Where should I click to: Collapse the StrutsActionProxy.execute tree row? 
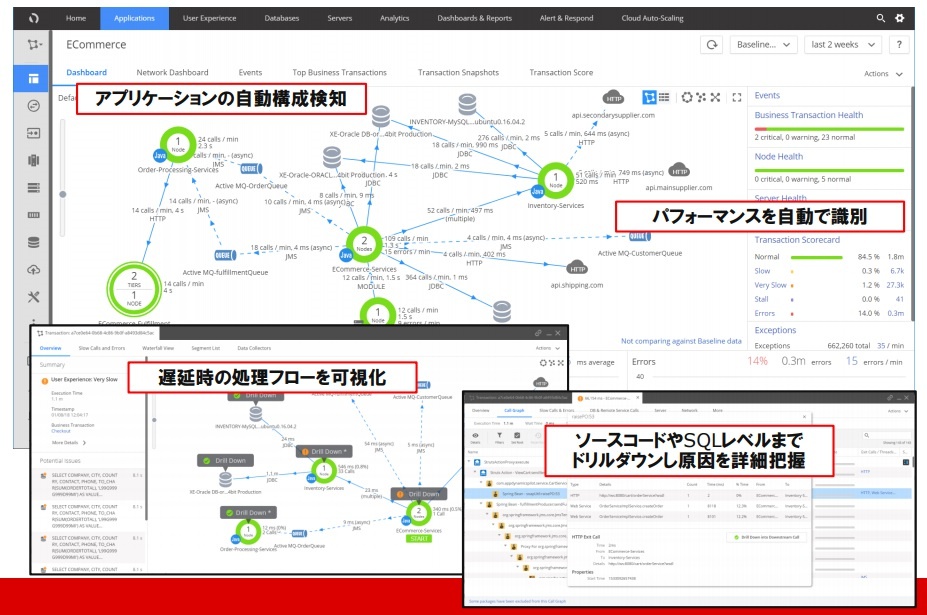coord(470,462)
